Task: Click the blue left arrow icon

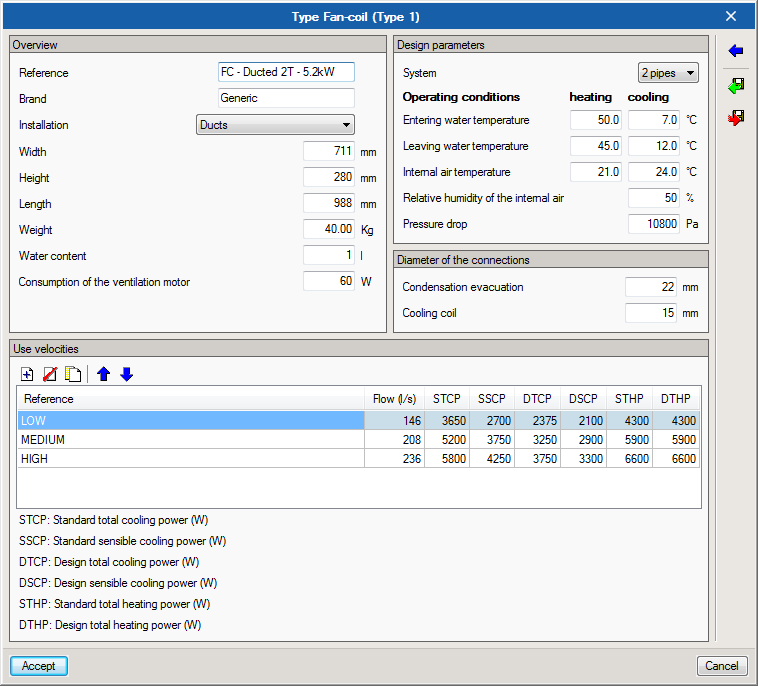Action: tap(736, 51)
